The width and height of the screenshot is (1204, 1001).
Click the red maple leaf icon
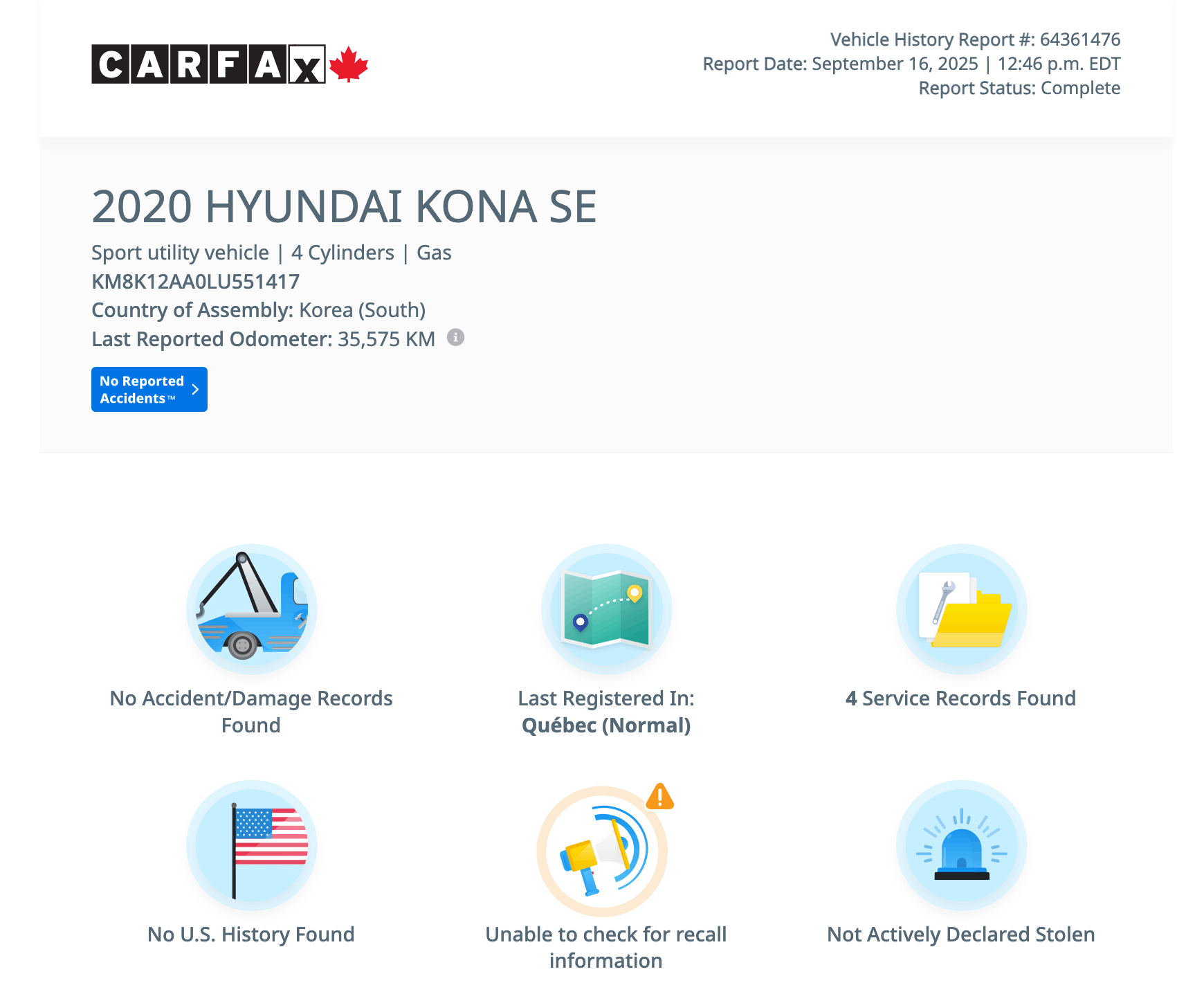(348, 64)
